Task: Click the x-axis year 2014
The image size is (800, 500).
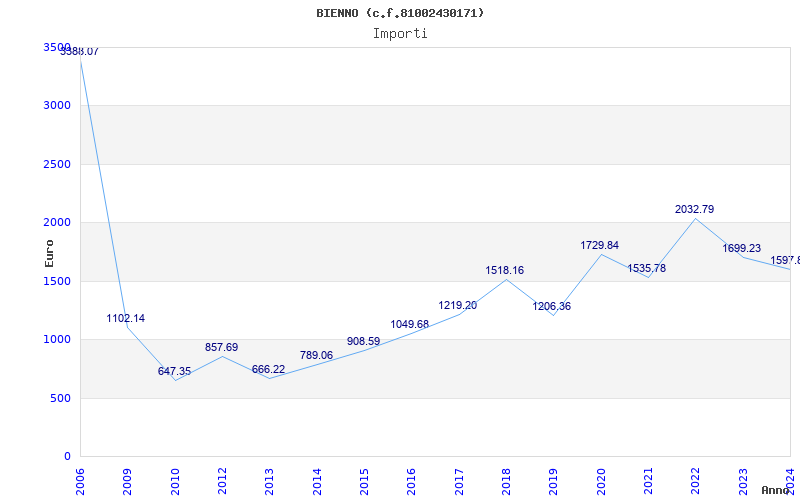Action: click(x=317, y=482)
